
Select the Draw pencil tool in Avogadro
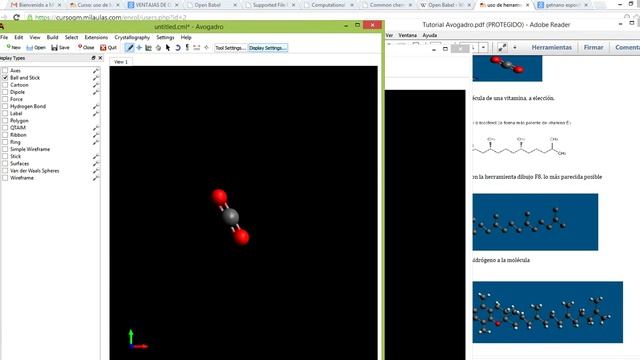tap(130, 48)
